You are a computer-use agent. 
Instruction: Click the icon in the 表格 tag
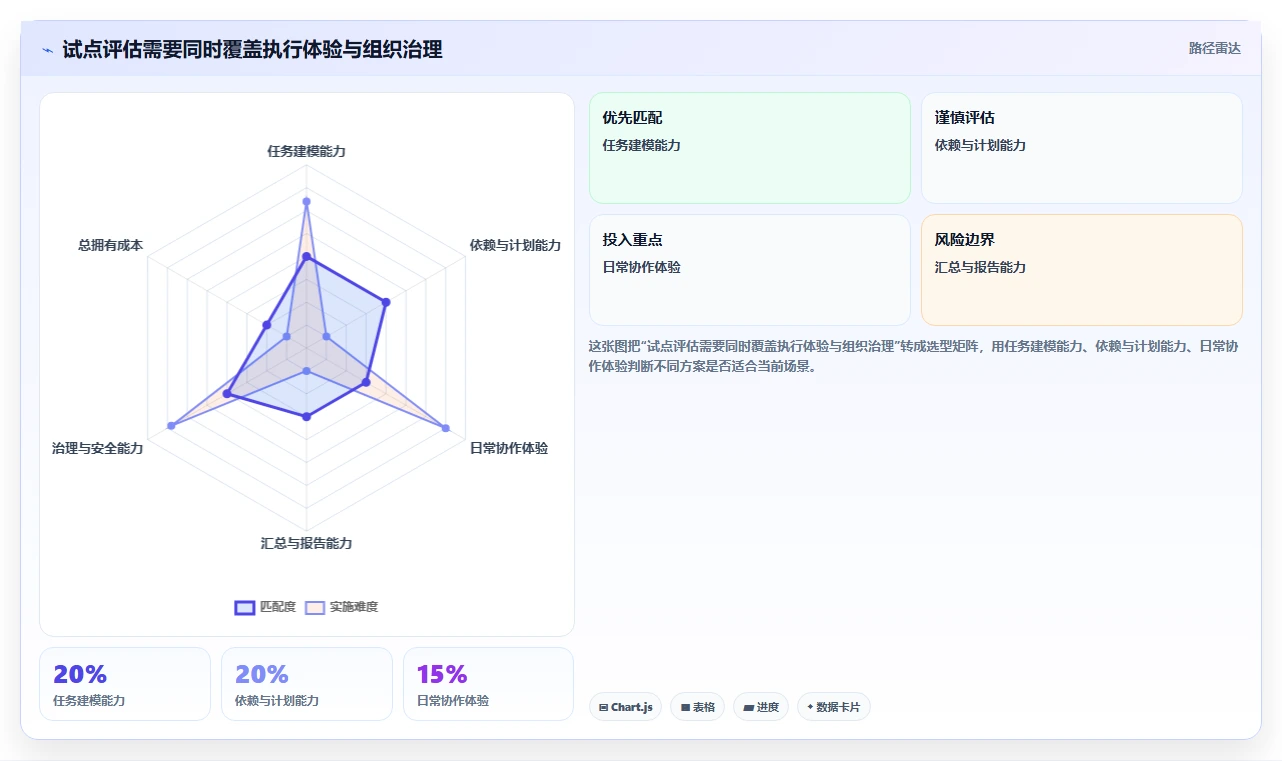[685, 707]
